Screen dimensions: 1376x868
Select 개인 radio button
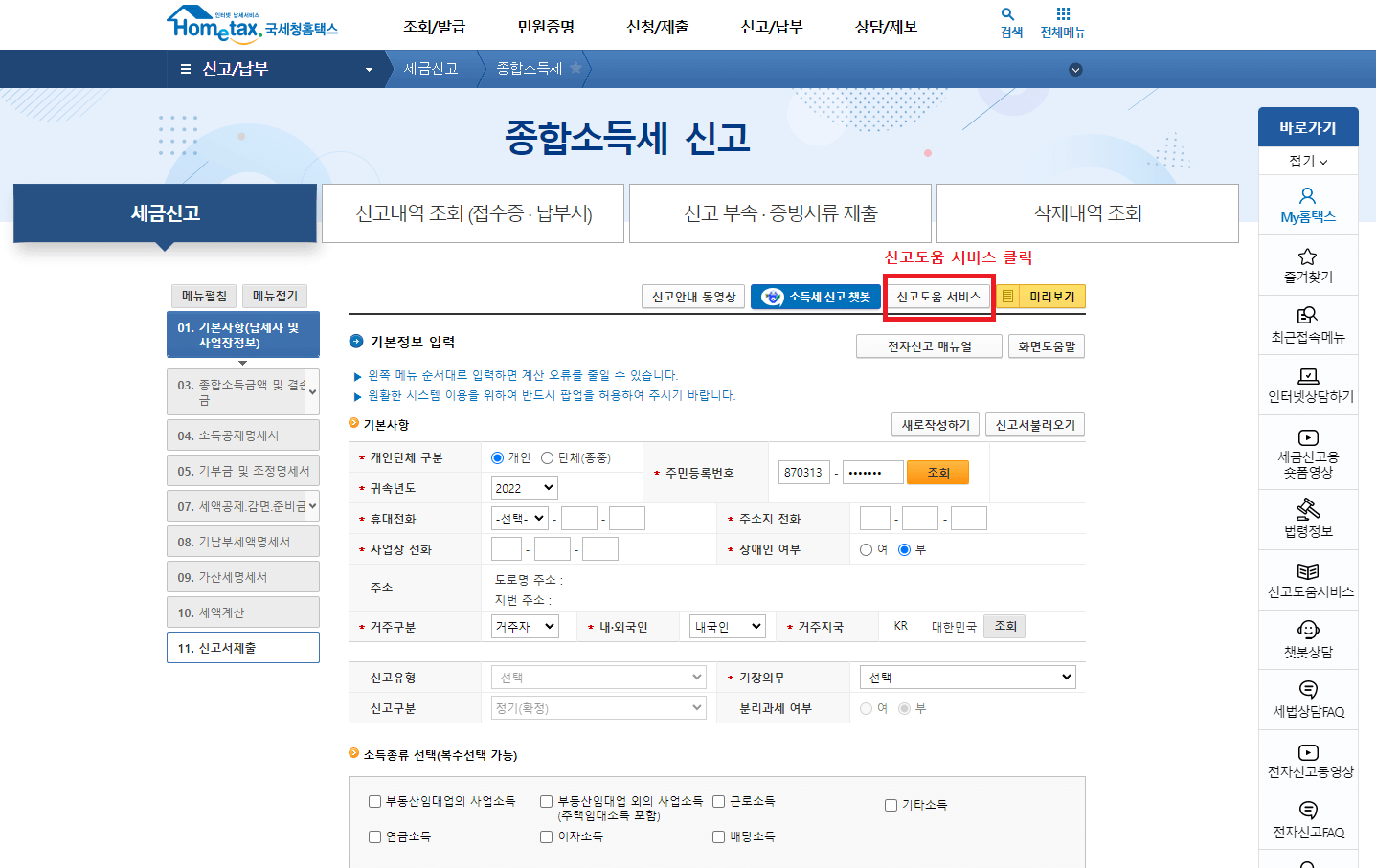(x=497, y=458)
